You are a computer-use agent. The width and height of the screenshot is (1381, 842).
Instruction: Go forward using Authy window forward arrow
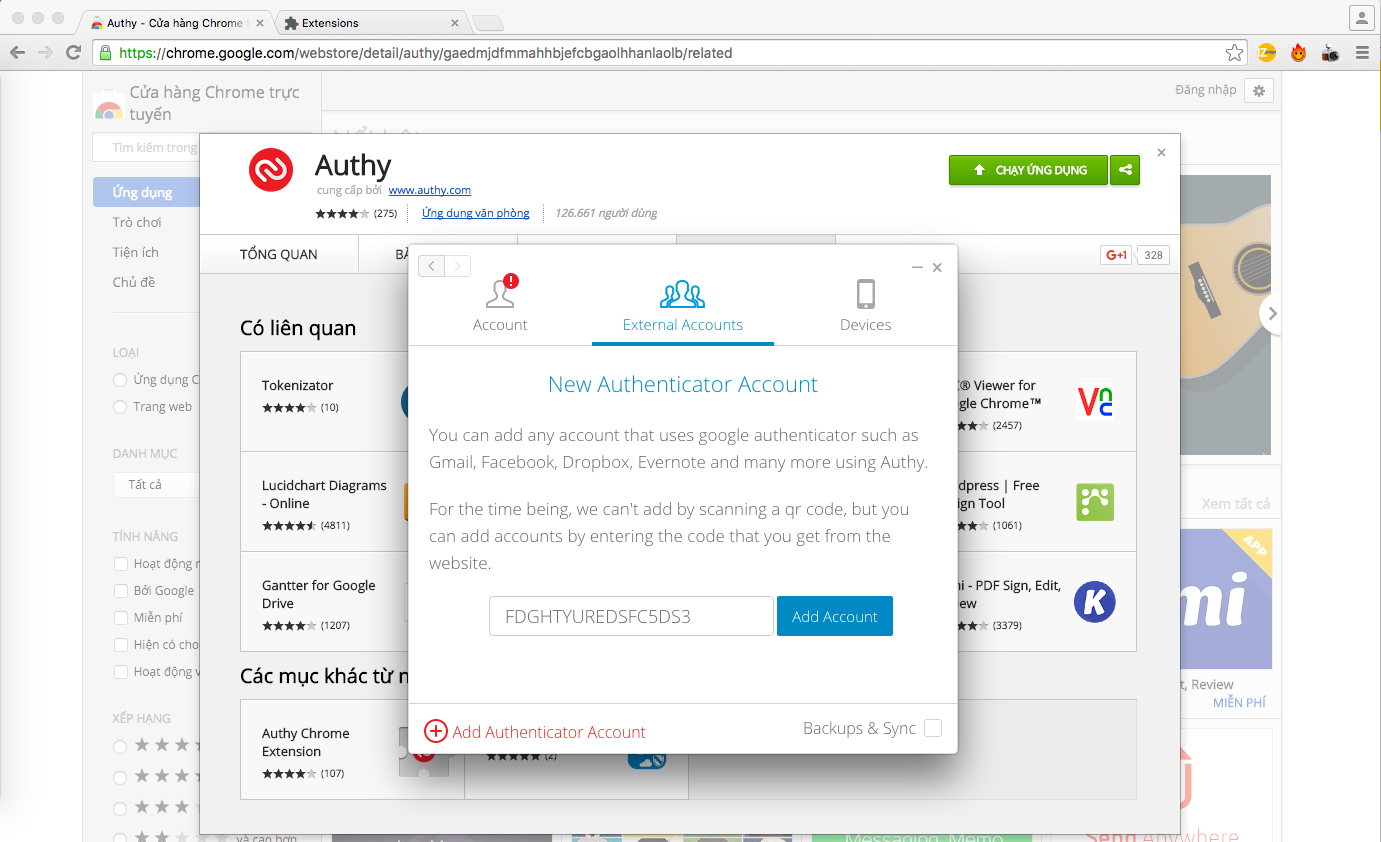coord(457,265)
